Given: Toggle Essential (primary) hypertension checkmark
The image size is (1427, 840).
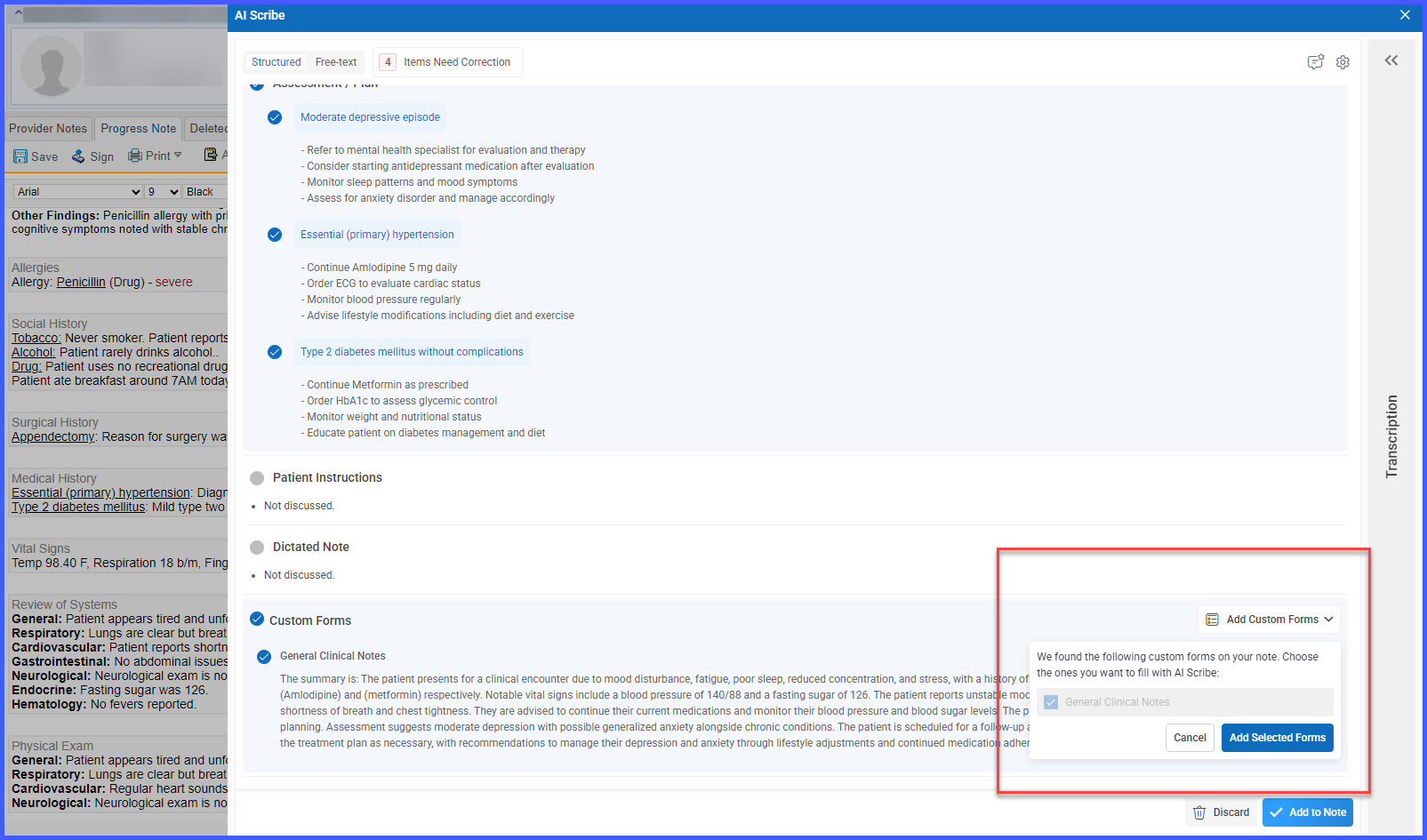Looking at the screenshot, I should click(x=275, y=235).
